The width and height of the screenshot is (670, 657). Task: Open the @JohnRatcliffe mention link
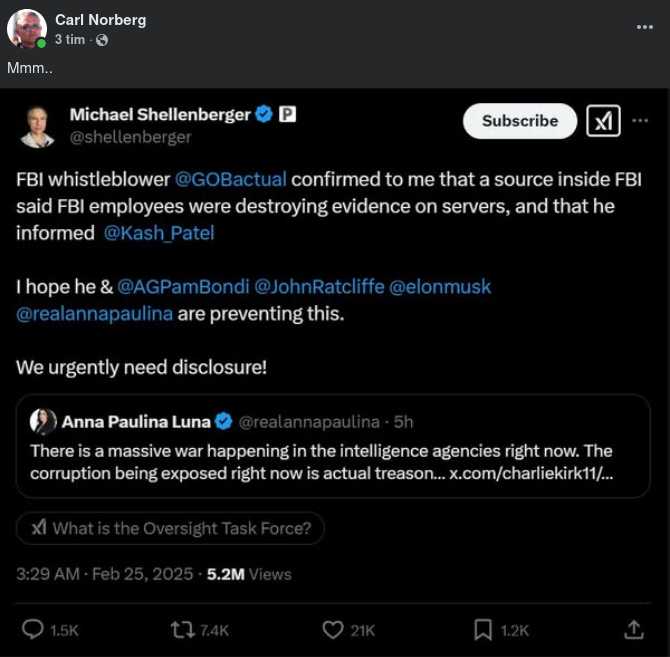click(320, 287)
